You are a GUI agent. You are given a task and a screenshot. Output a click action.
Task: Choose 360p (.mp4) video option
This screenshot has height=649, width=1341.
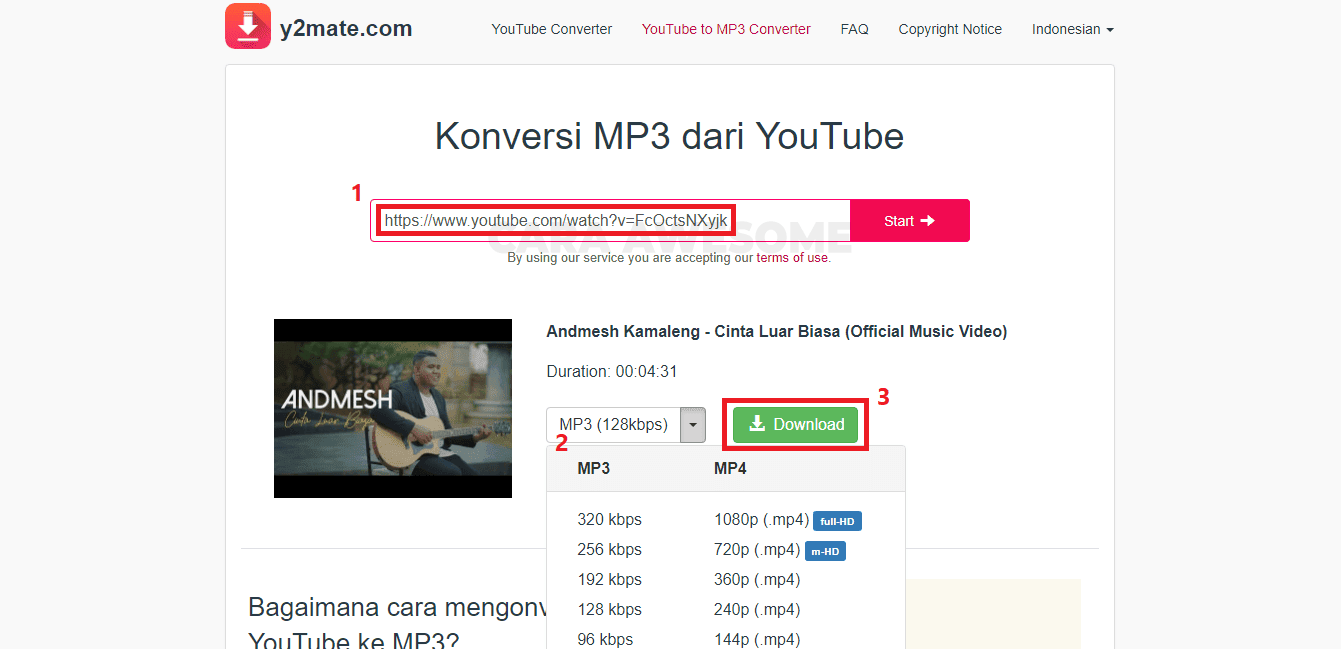coord(757,580)
